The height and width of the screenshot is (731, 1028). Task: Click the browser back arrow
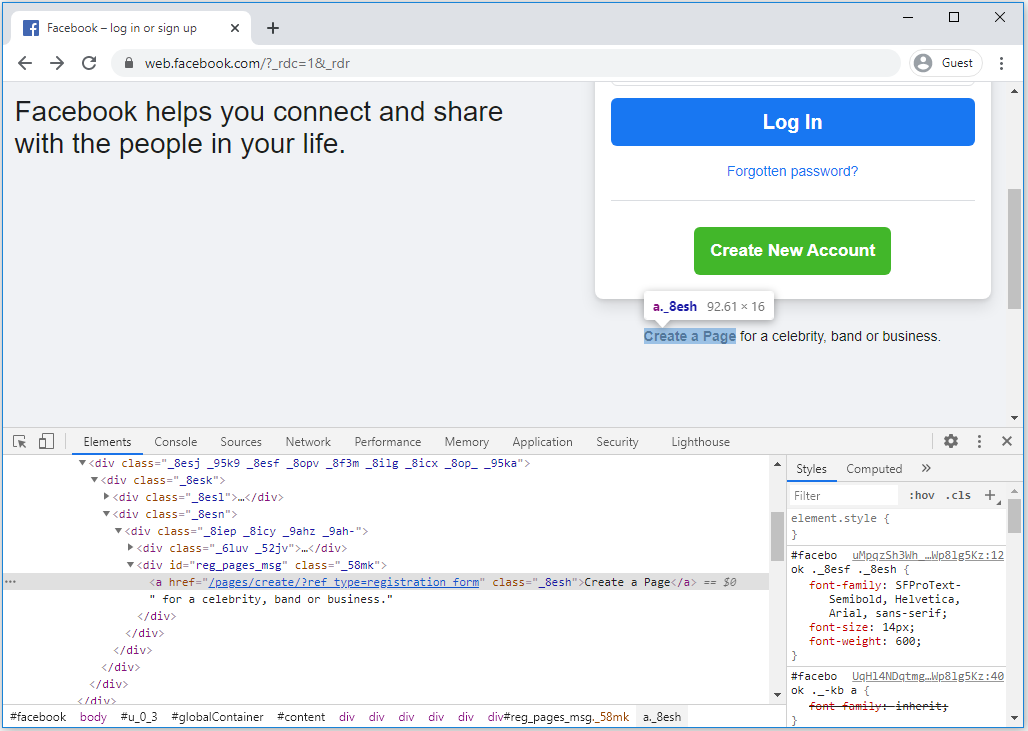25,63
